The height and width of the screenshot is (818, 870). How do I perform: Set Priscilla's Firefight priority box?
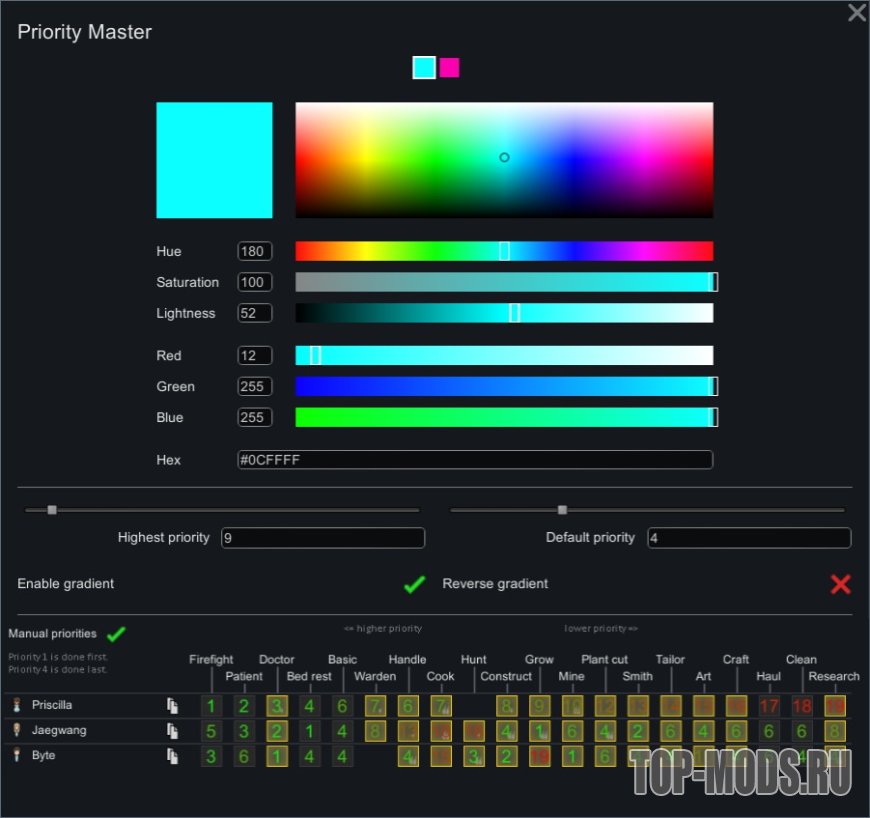coord(211,706)
